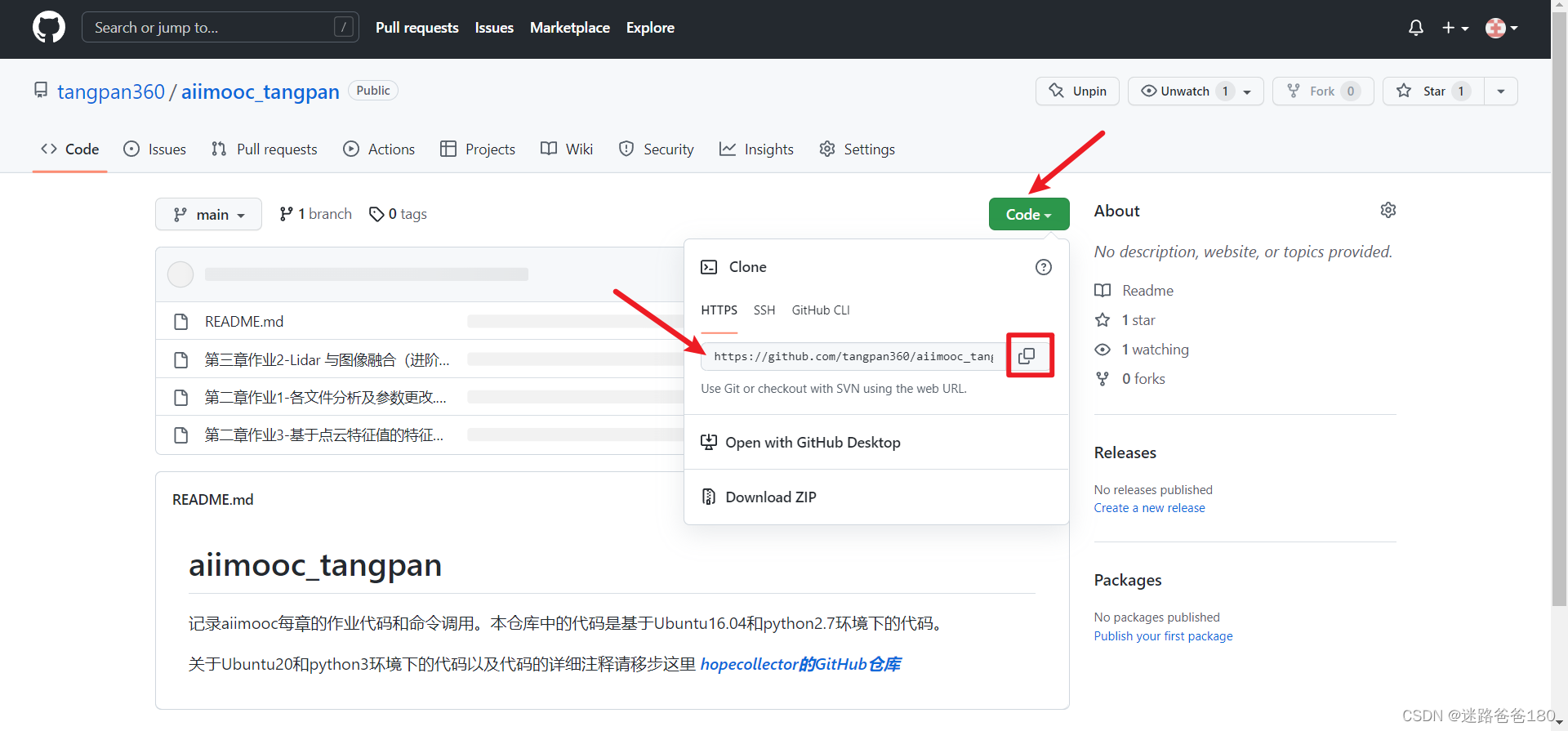Viewport: 1568px width, 731px height.
Task: Star the repository
Action: 1433,91
